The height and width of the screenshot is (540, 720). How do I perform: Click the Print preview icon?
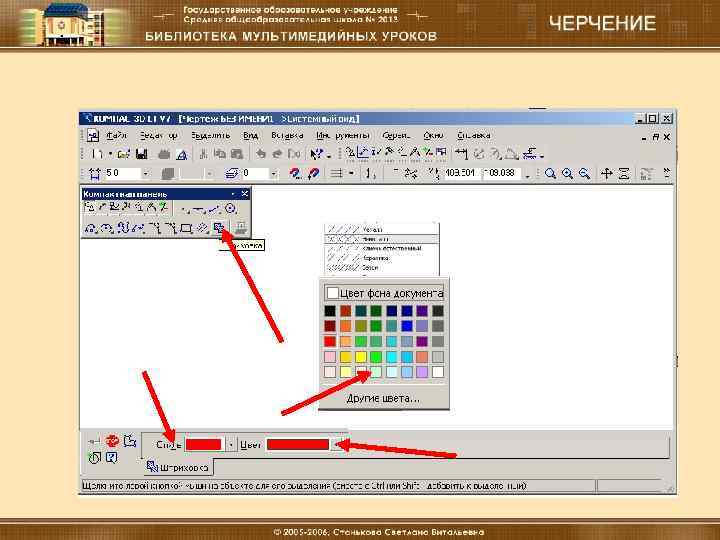coord(182,154)
